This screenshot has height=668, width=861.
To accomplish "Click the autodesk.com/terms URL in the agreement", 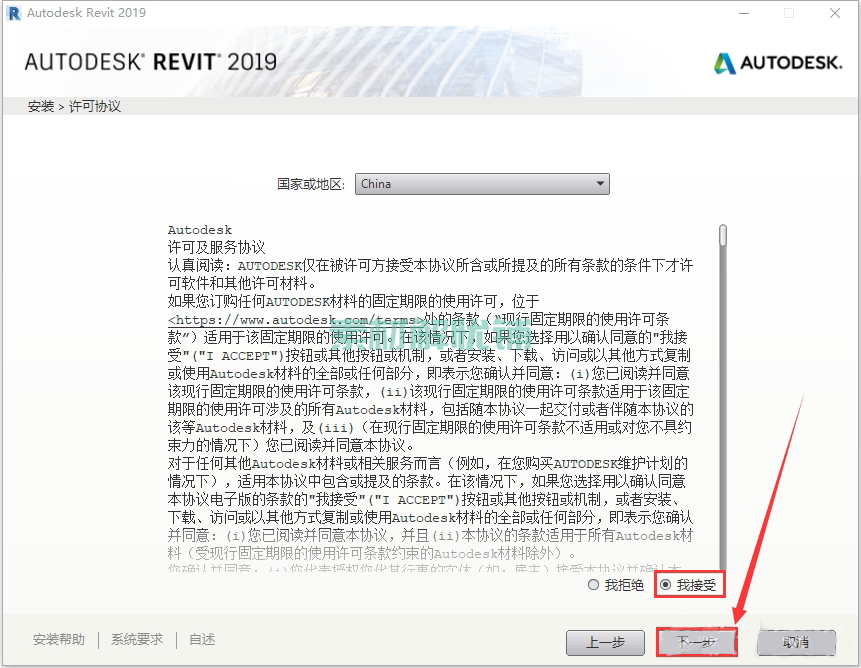I will [x=296, y=319].
